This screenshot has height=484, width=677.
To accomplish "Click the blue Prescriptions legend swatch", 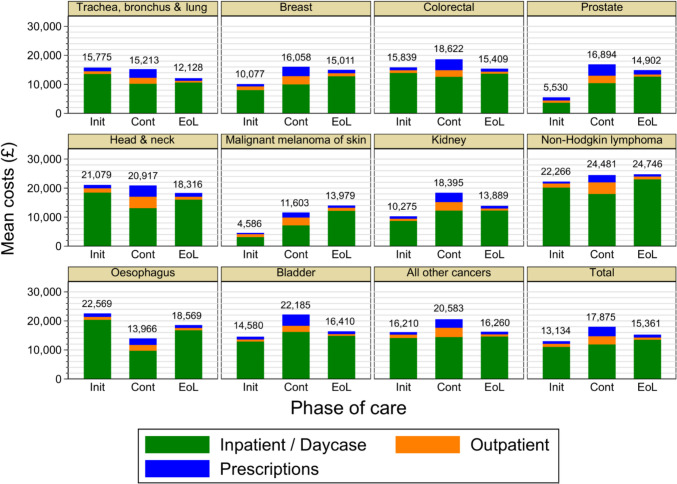I will [177, 468].
